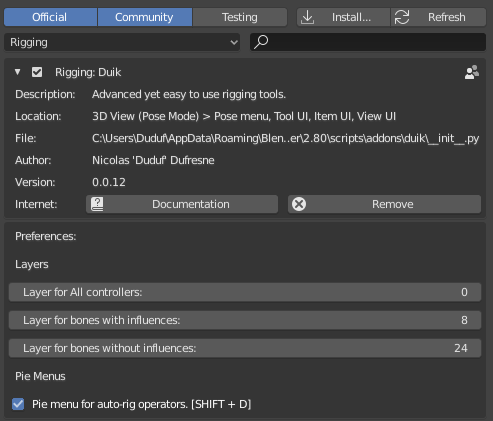Adjust Layer for bones with influences value
Image resolution: width=493 pixels, height=421 pixels.
pos(245,320)
